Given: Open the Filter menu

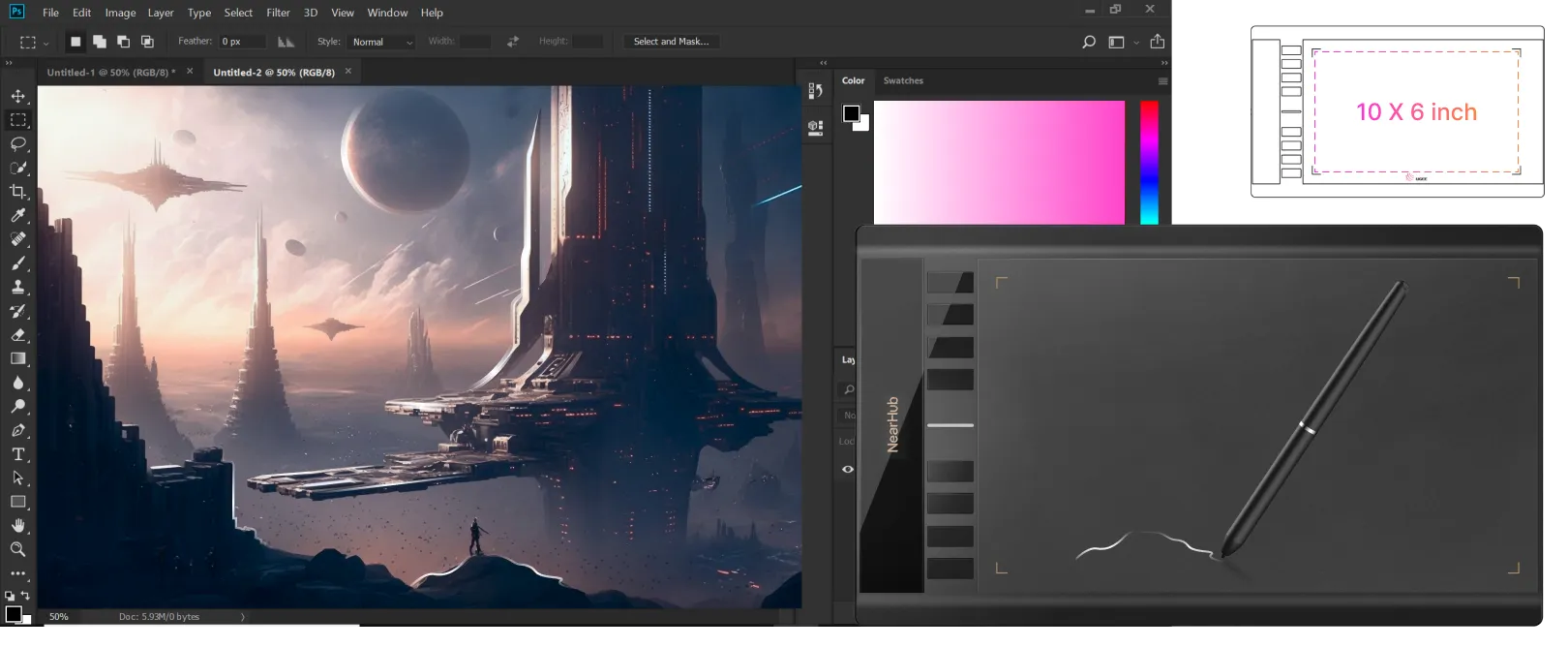Looking at the screenshot, I should [278, 13].
